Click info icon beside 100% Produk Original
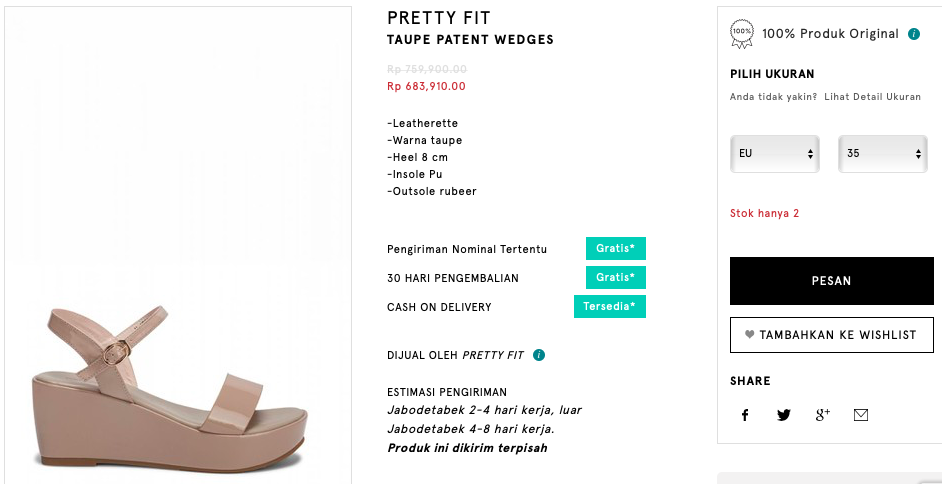942x484 pixels. tap(913, 34)
